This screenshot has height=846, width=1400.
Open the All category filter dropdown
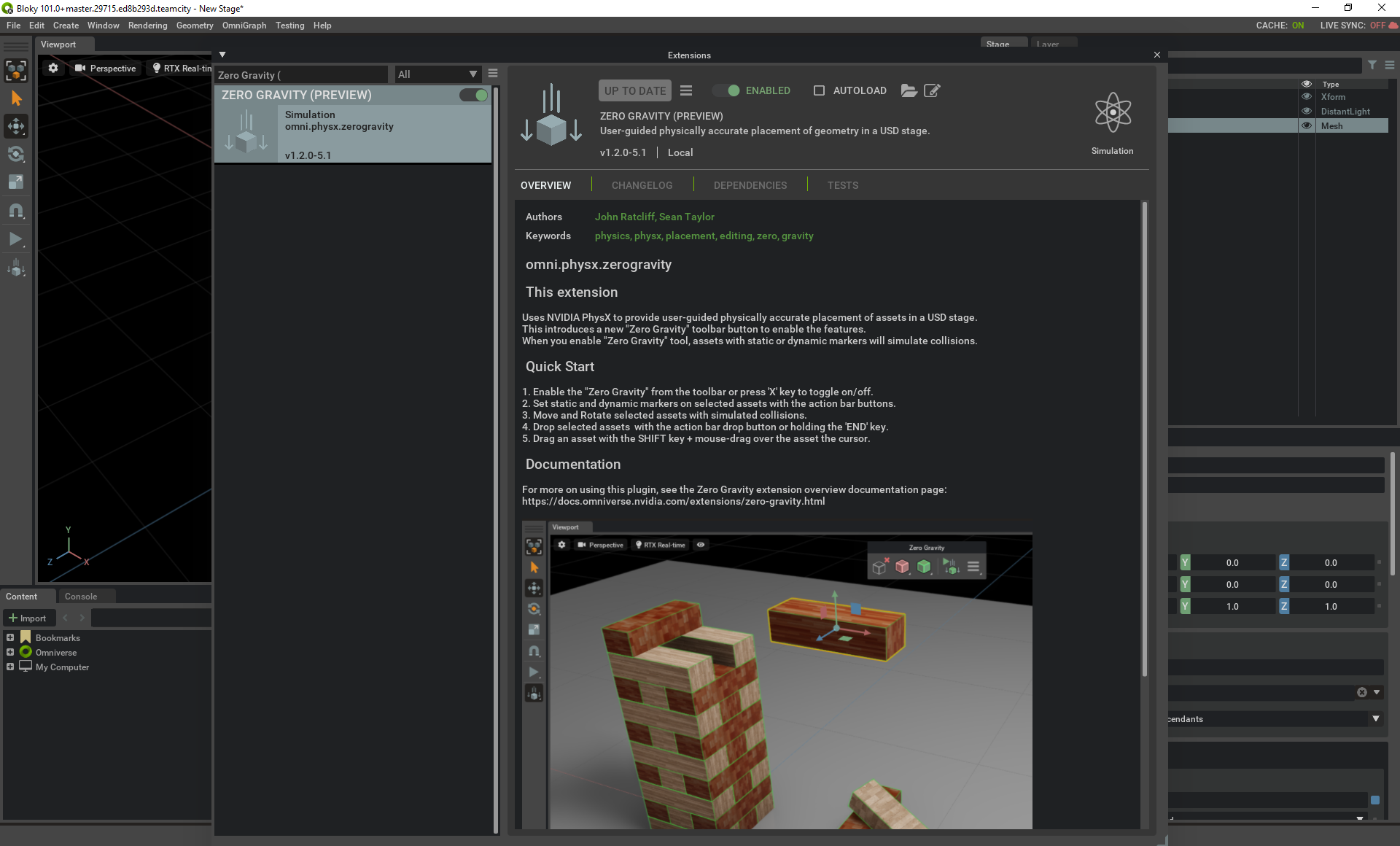coord(436,74)
